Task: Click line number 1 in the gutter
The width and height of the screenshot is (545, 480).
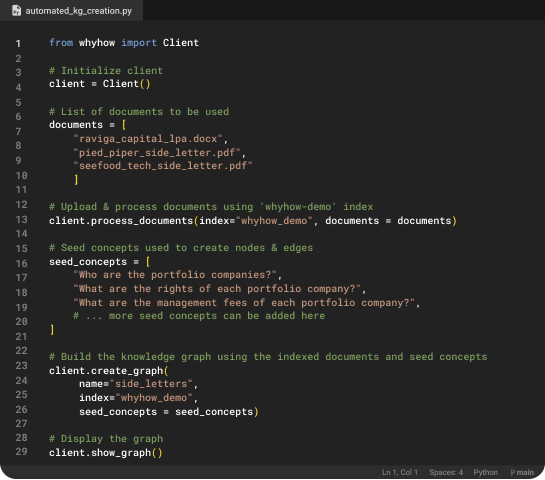Action: [x=18, y=44]
